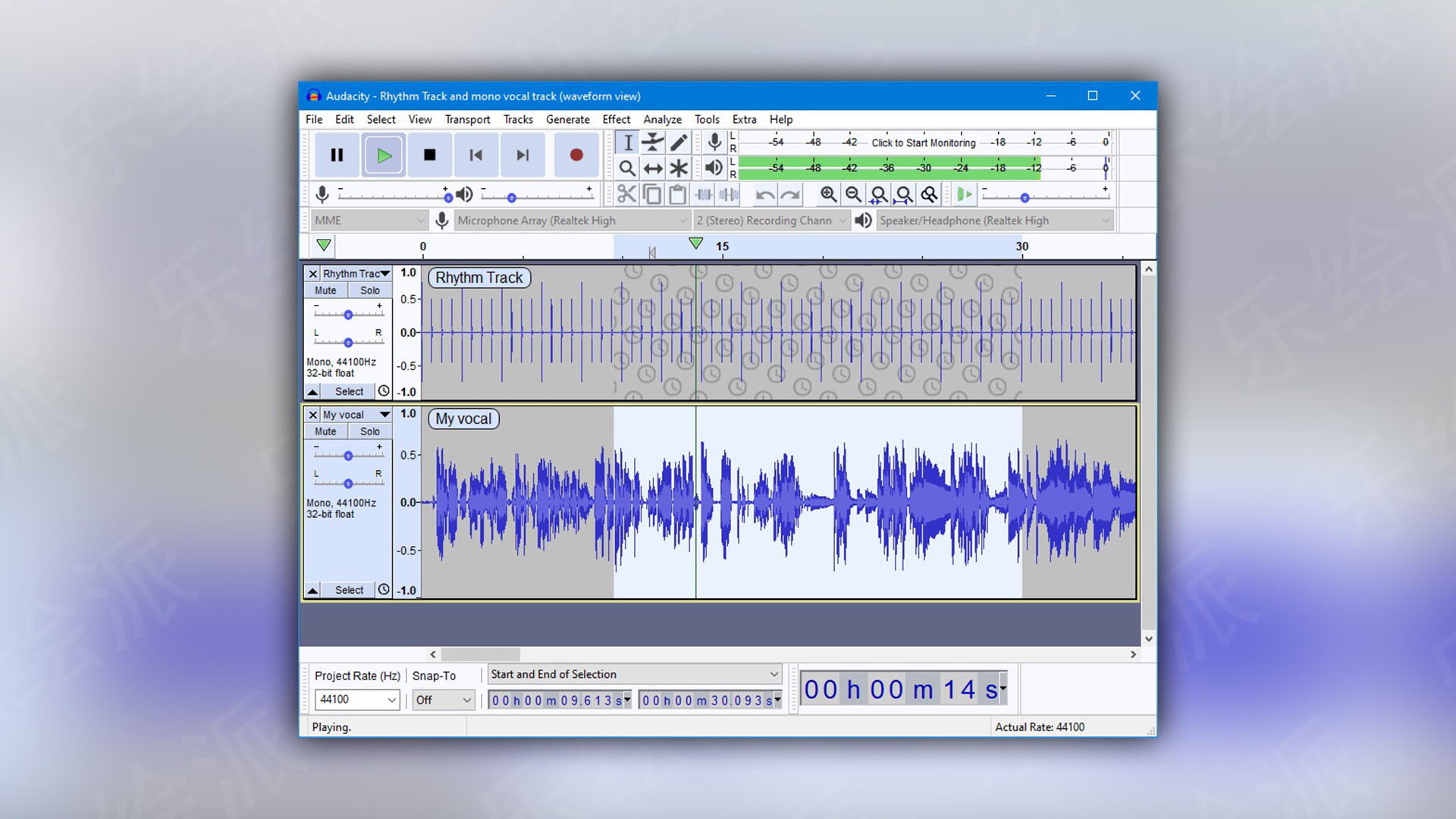Open the Rhythm Track name dropdown menu
Screen dimensions: 1456x819
point(356,274)
